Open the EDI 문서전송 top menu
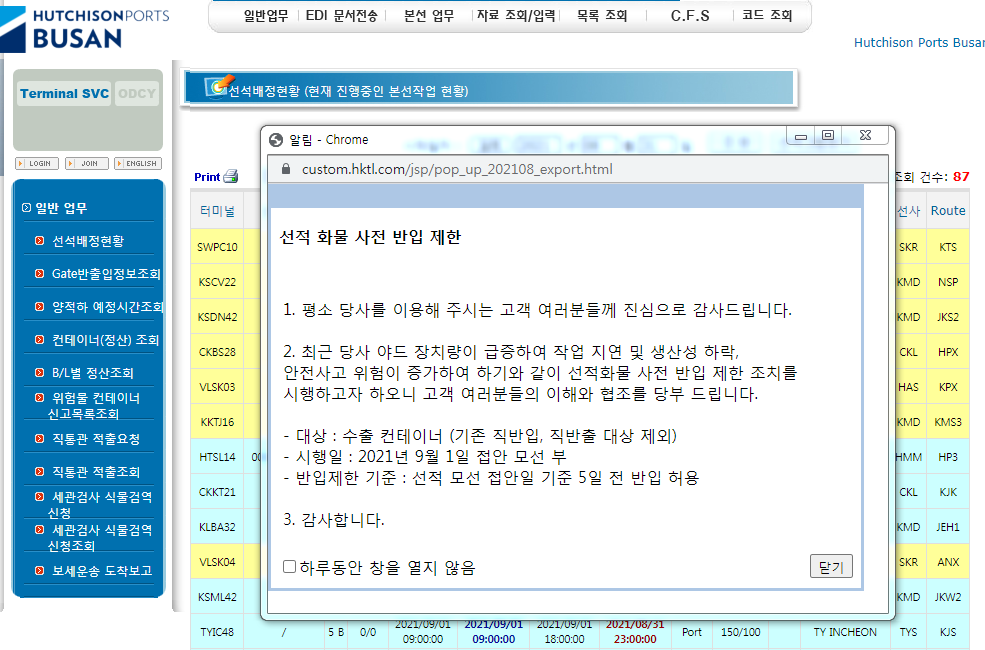The image size is (985, 650). [x=341, y=16]
